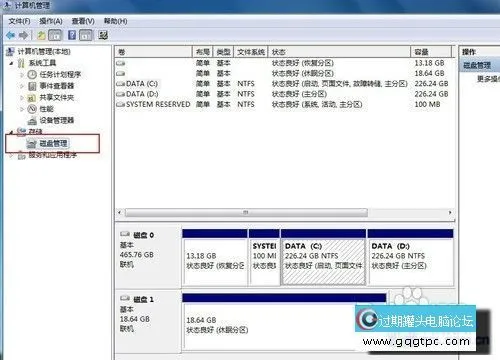Sort by the 状态 column header
This screenshot has height=360, width=500.
pyautogui.click(x=339, y=52)
